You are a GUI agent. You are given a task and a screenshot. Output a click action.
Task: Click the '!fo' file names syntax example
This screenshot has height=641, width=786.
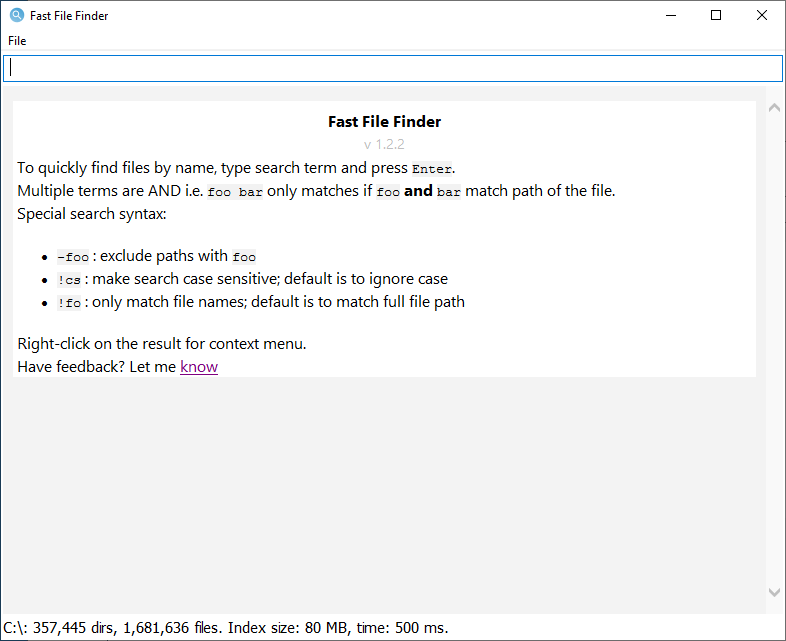click(69, 303)
